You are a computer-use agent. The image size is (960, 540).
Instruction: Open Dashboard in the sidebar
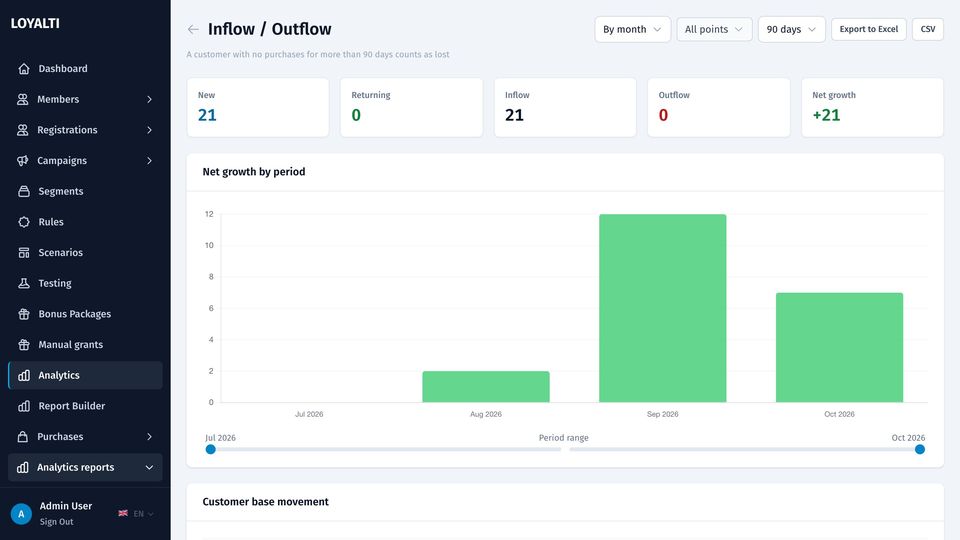pyautogui.click(x=85, y=69)
